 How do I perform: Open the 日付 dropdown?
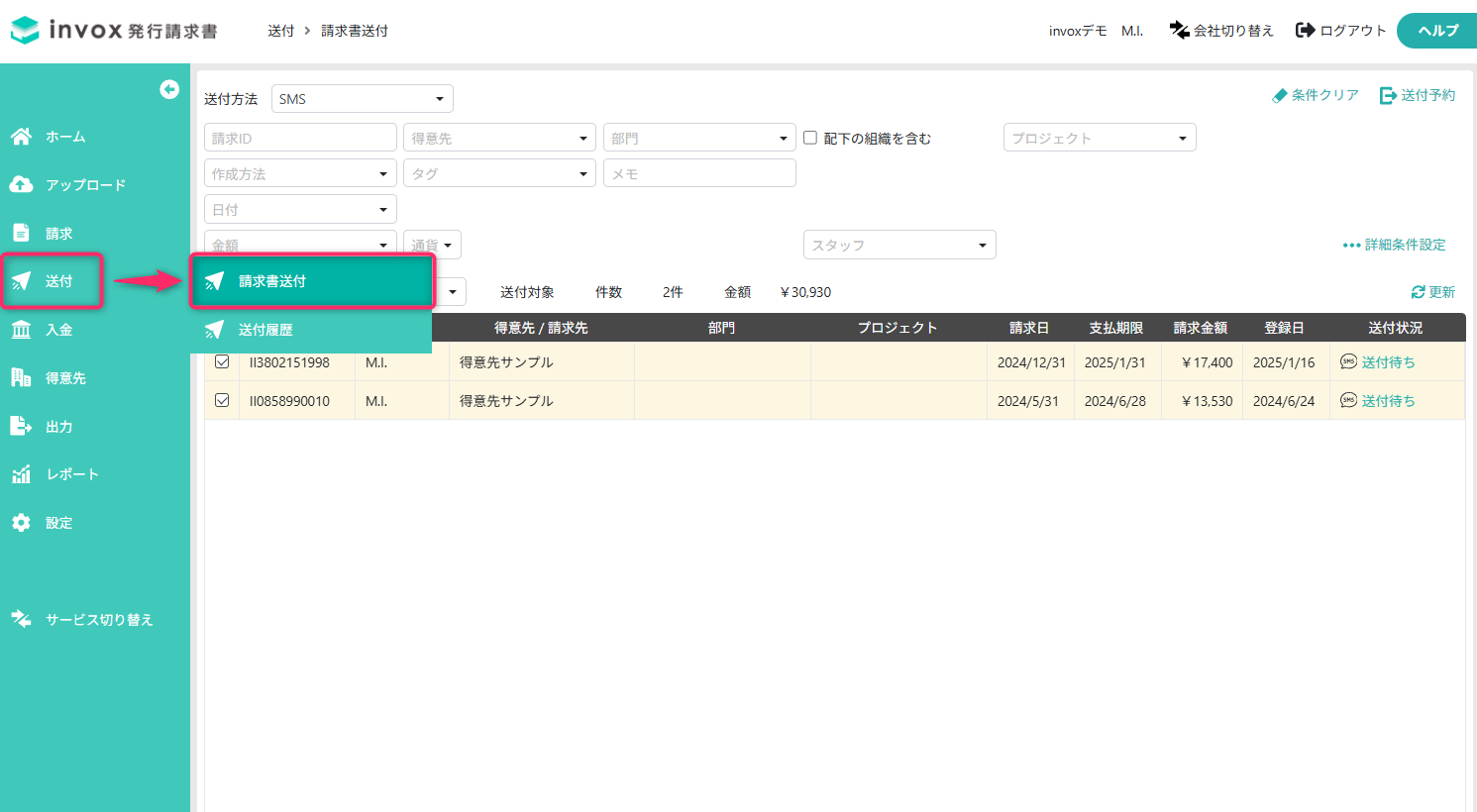tap(300, 209)
